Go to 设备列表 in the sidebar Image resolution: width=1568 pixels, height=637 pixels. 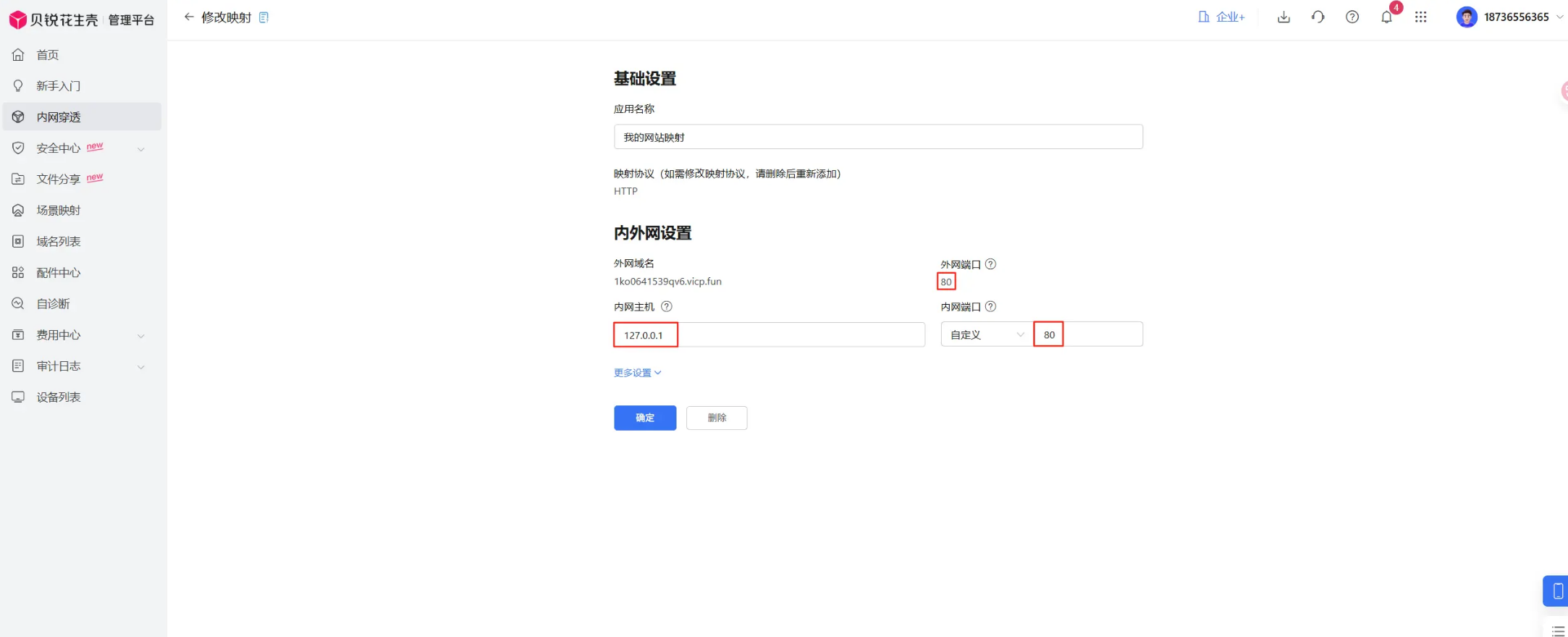58,397
